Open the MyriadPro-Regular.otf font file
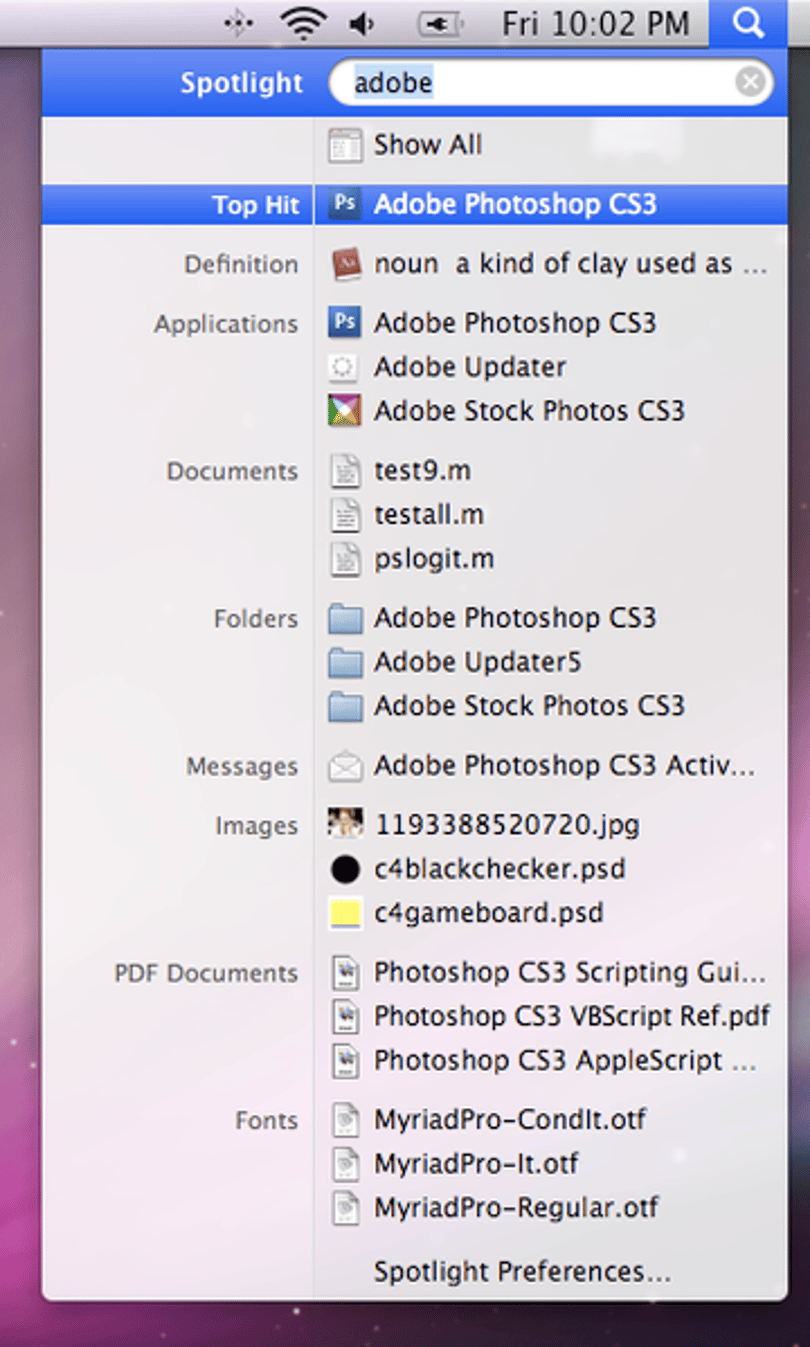 coord(494,1207)
